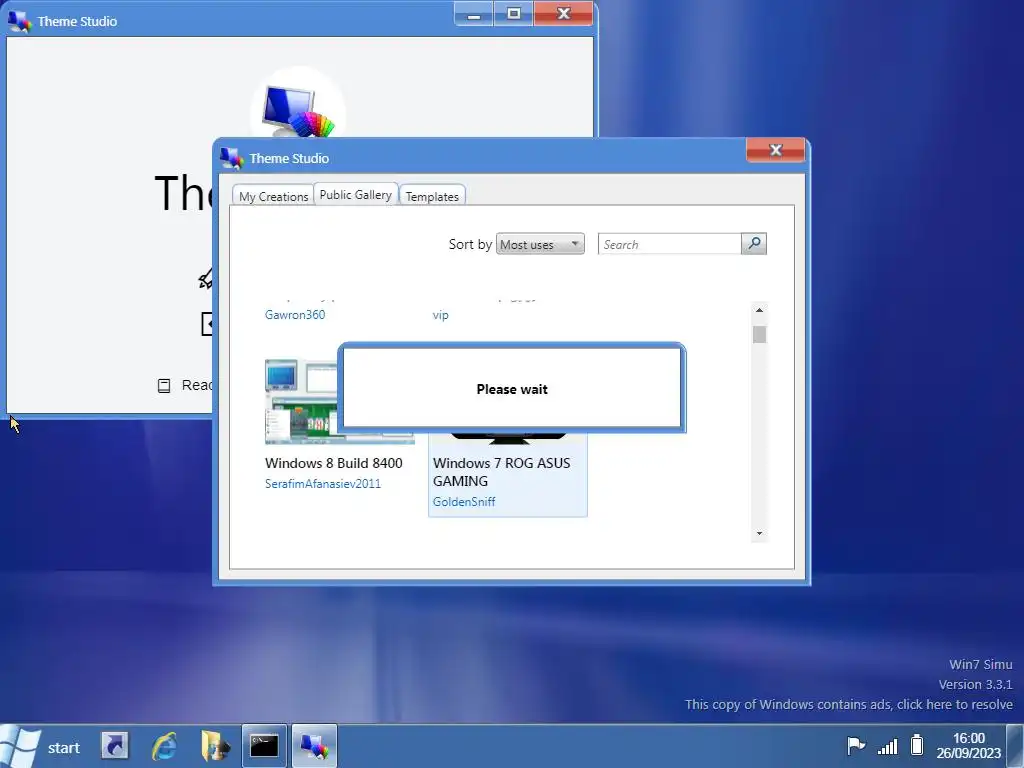The width and height of the screenshot is (1024, 768).
Task: Open author link Gawron360
Action: pos(295,315)
